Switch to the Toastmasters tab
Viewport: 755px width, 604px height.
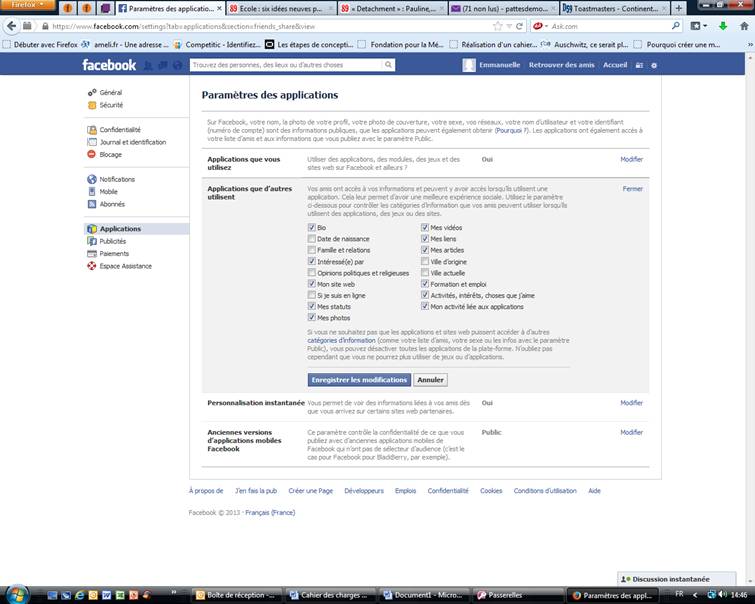615,8
